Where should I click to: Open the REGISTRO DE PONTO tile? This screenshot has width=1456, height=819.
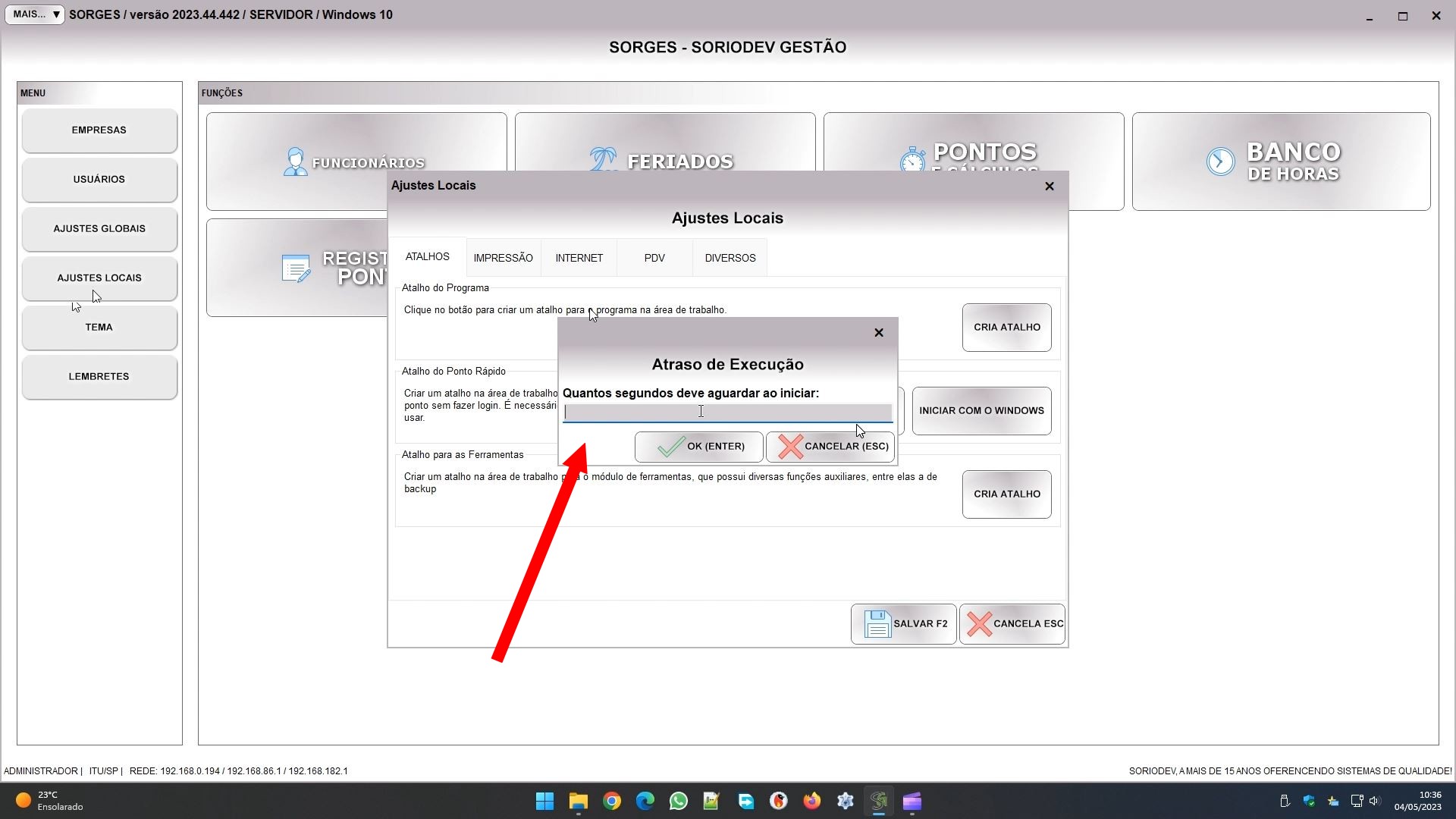pyautogui.click(x=296, y=268)
